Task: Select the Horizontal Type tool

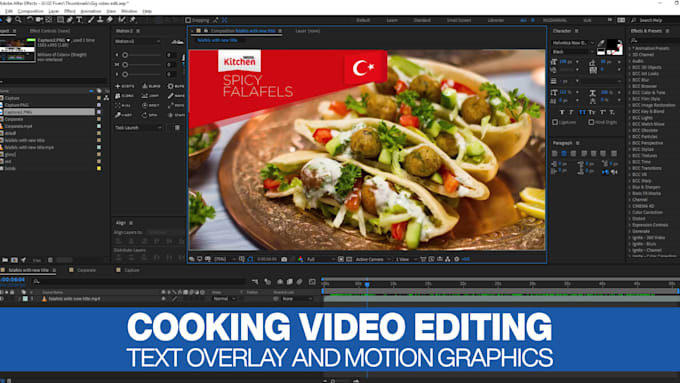Action: point(79,20)
